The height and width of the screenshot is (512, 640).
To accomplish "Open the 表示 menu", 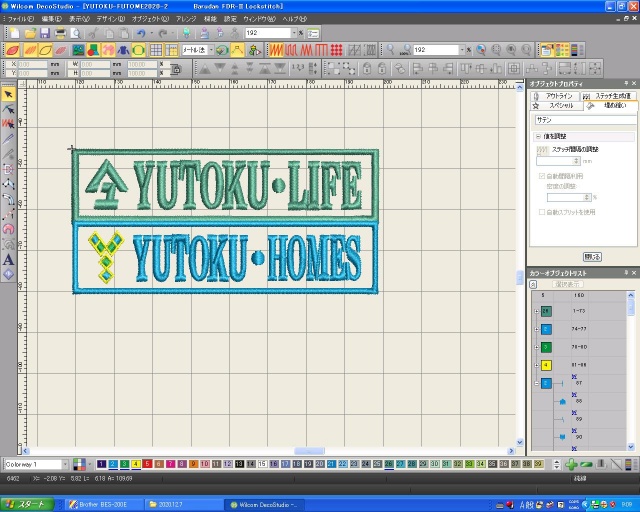I will pyautogui.click(x=79, y=19).
